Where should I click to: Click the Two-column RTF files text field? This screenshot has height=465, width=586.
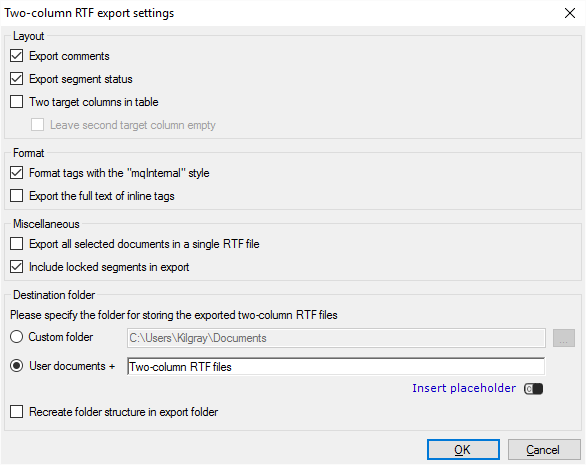pyautogui.click(x=336, y=366)
